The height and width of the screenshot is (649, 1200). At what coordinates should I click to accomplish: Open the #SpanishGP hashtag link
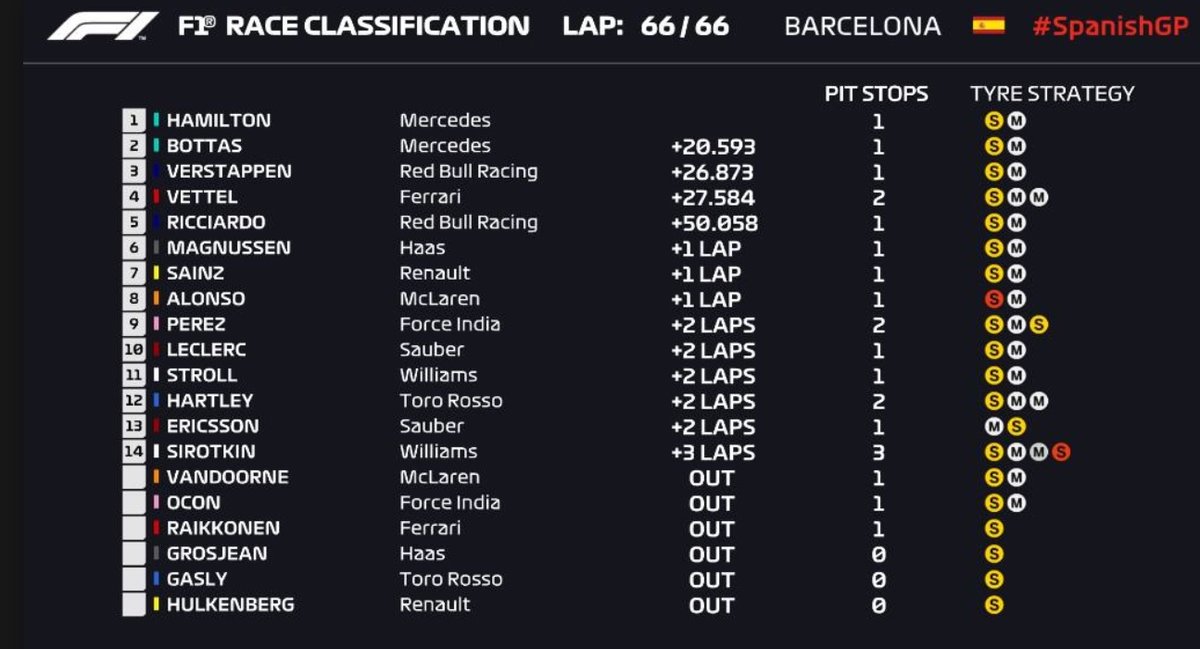[1109, 26]
